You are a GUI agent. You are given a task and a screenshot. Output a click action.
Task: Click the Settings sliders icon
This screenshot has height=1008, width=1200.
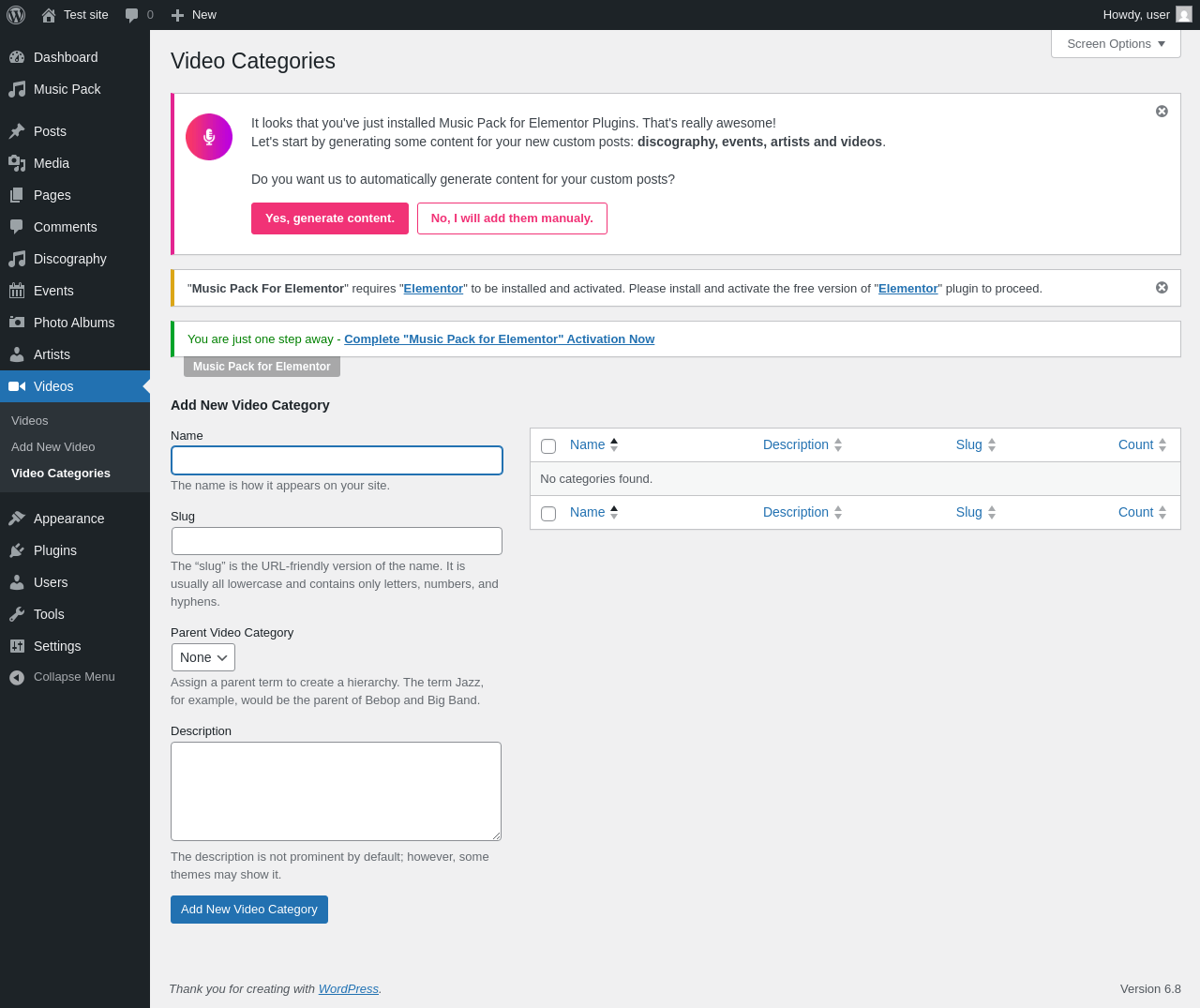pos(17,646)
